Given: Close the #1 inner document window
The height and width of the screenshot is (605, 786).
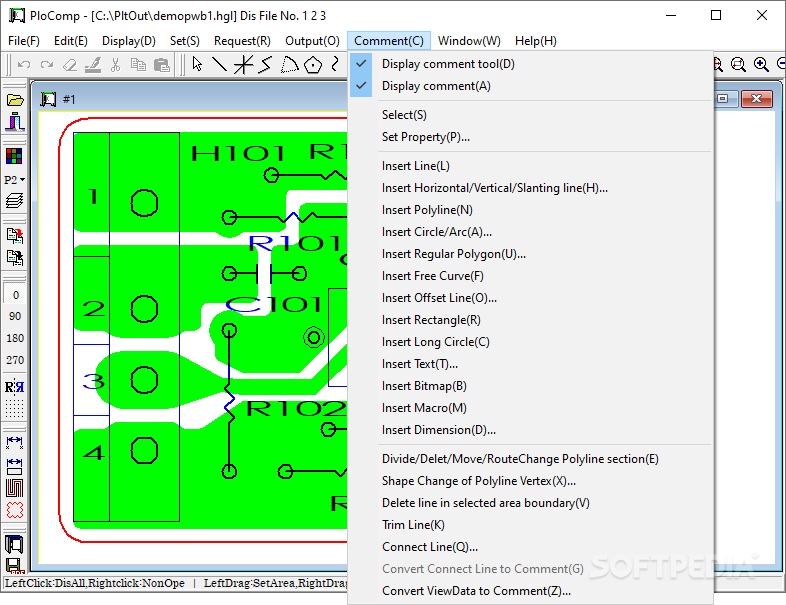Looking at the screenshot, I should [756, 99].
